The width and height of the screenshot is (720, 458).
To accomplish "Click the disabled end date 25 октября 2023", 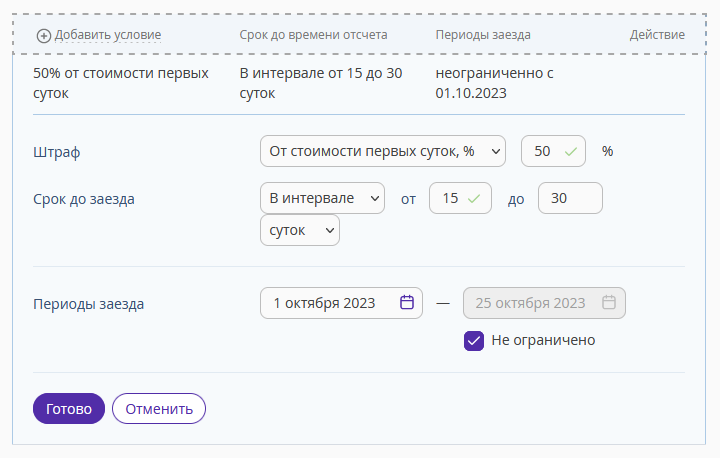I will 544,303.
